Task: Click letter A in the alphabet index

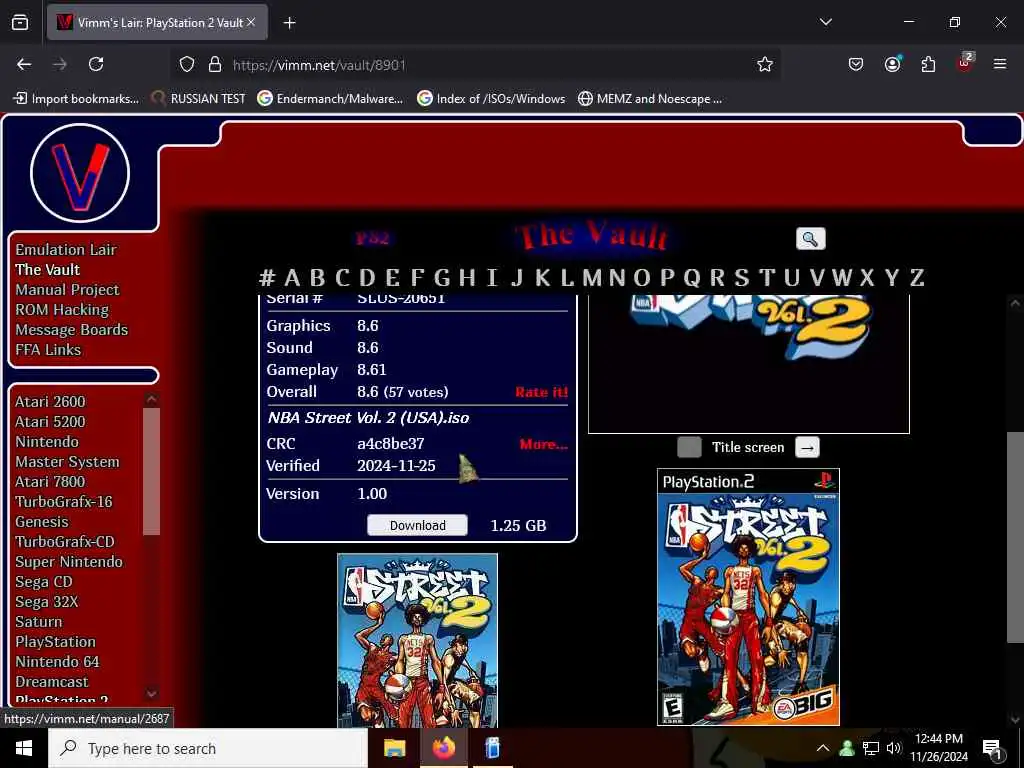Action: [293, 278]
